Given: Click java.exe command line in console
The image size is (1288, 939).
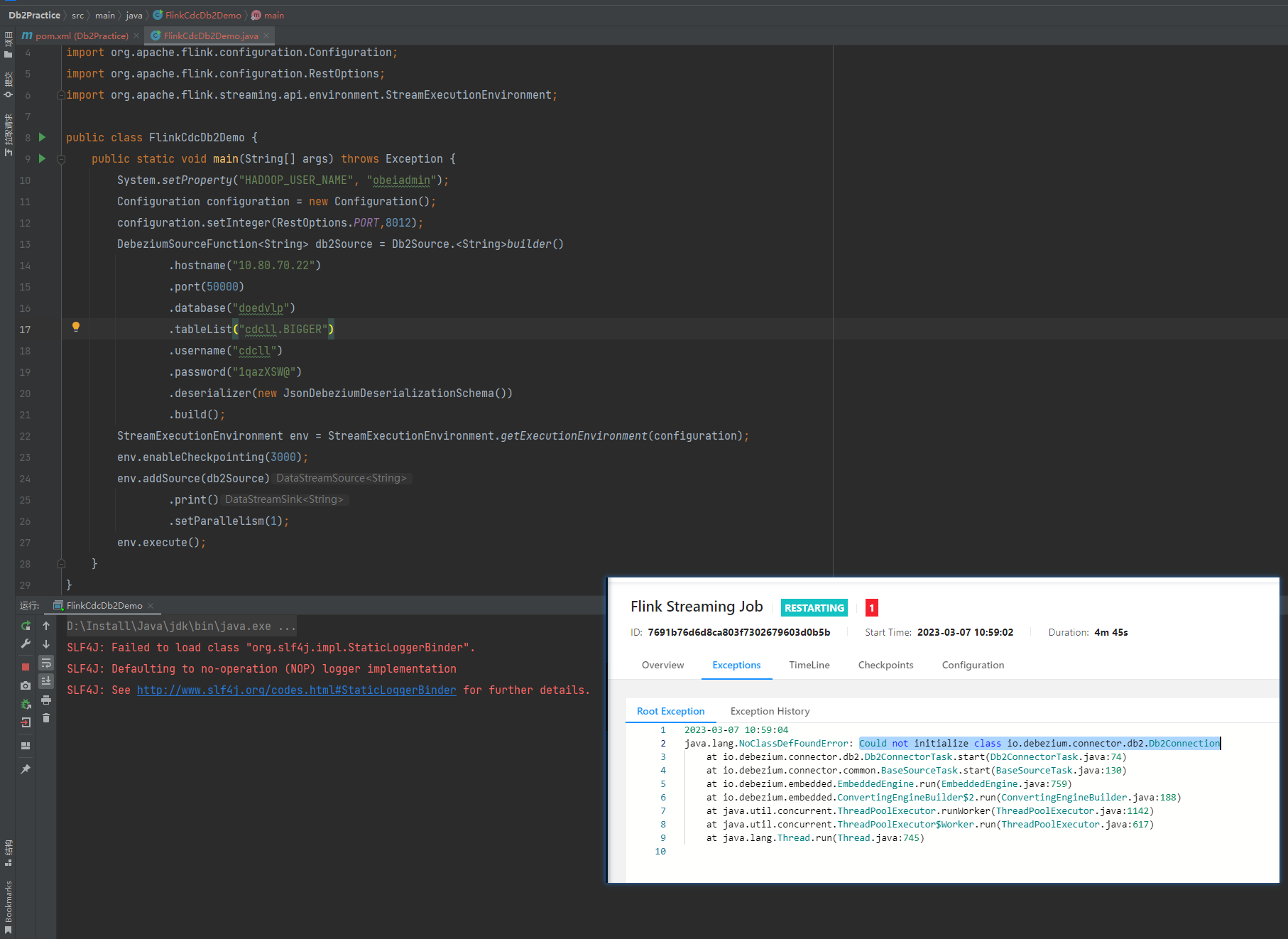Looking at the screenshot, I should tap(181, 626).
